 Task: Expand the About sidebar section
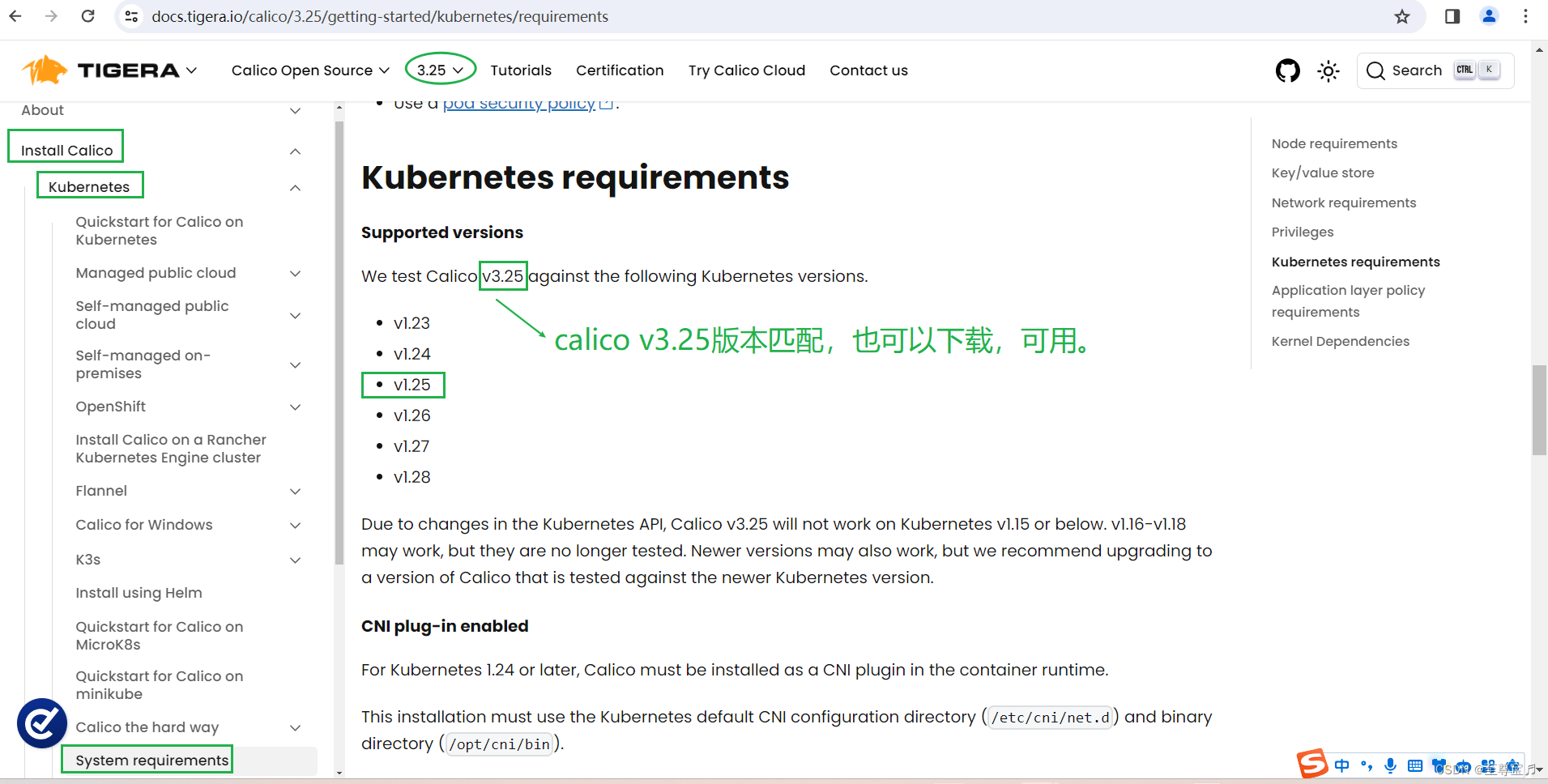point(296,111)
